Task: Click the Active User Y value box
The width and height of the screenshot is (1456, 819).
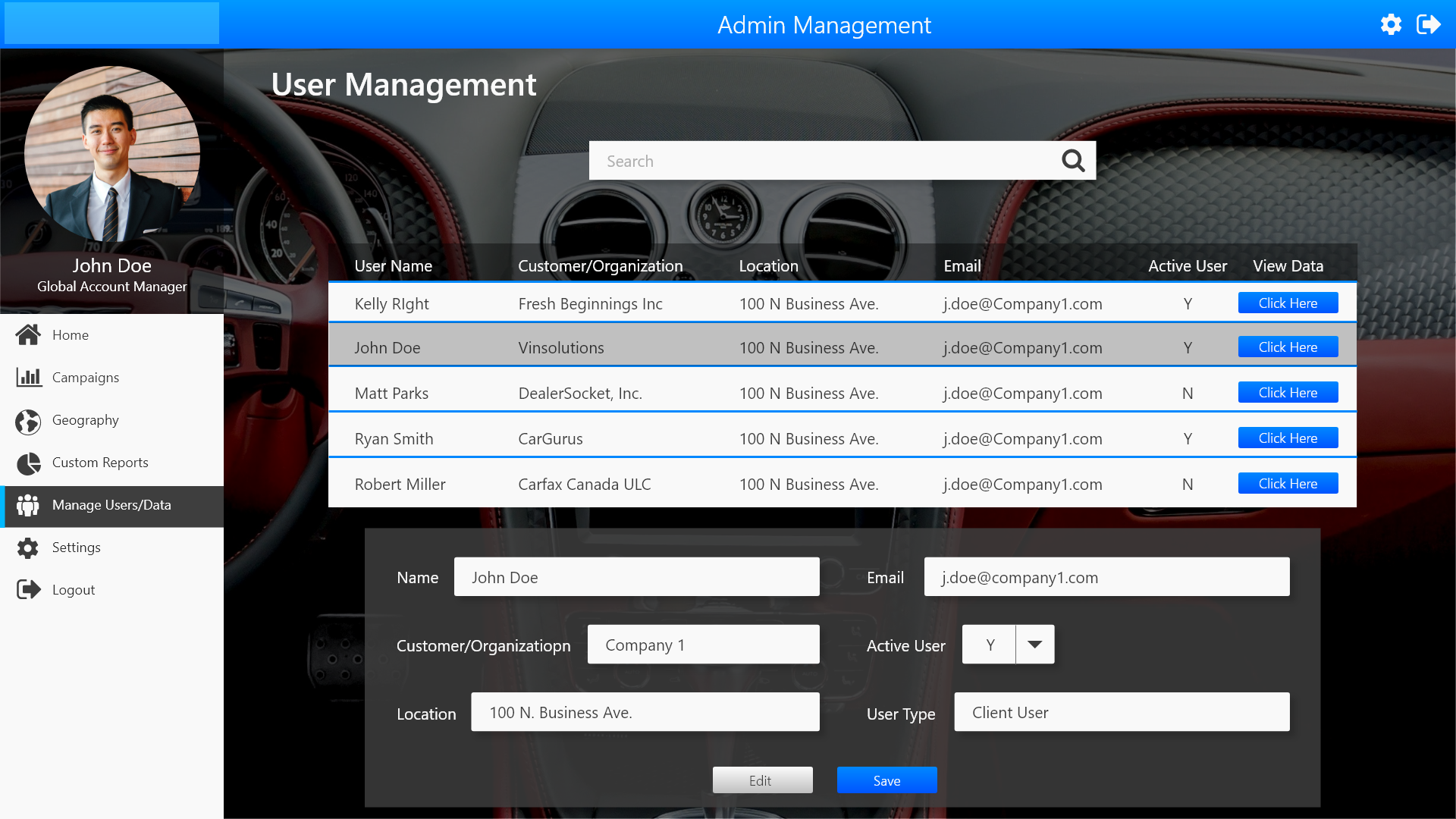Action: (x=989, y=645)
